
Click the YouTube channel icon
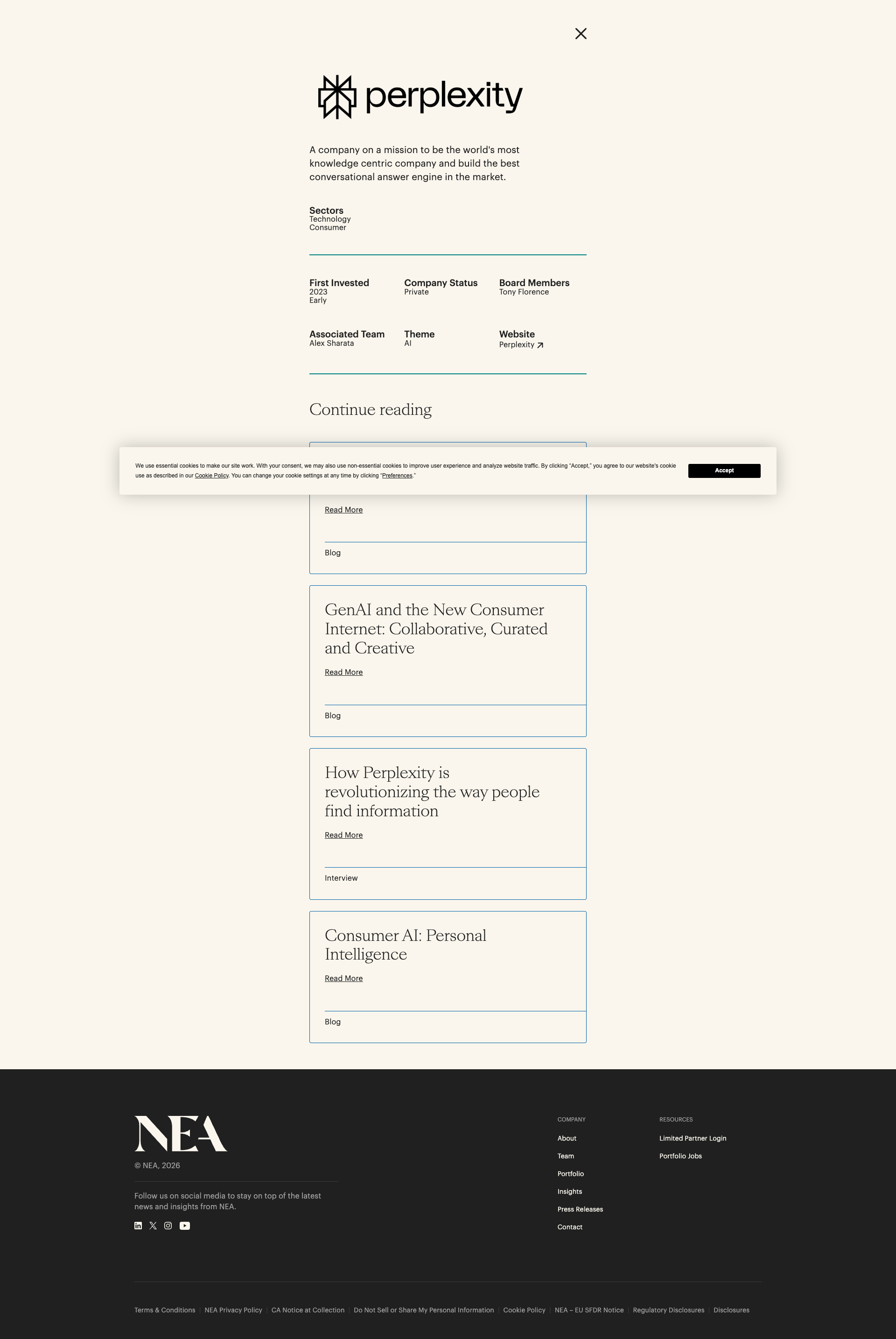tap(184, 1225)
